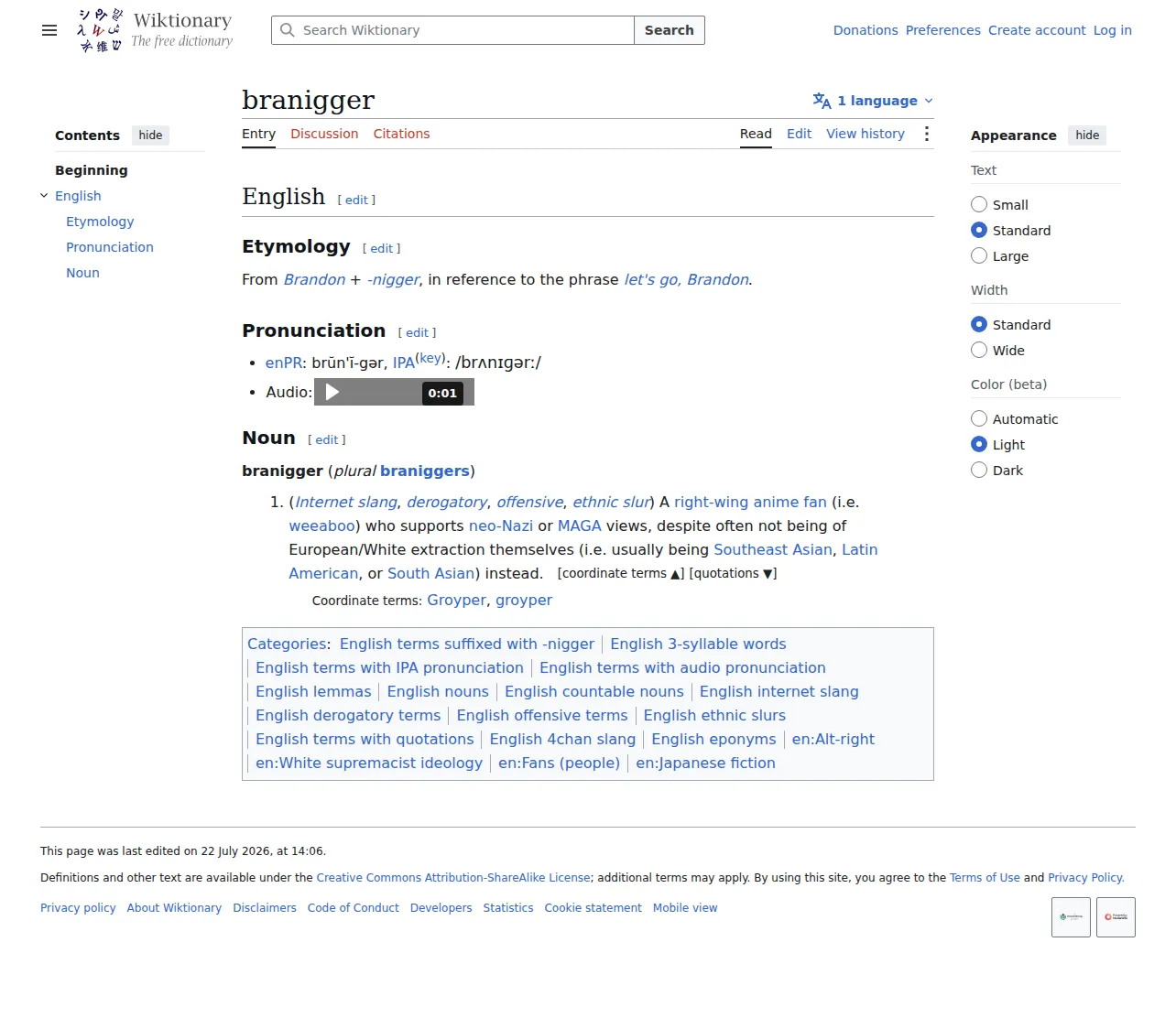
Task: Focus the Search Wiktionary input field
Action: coord(452,30)
